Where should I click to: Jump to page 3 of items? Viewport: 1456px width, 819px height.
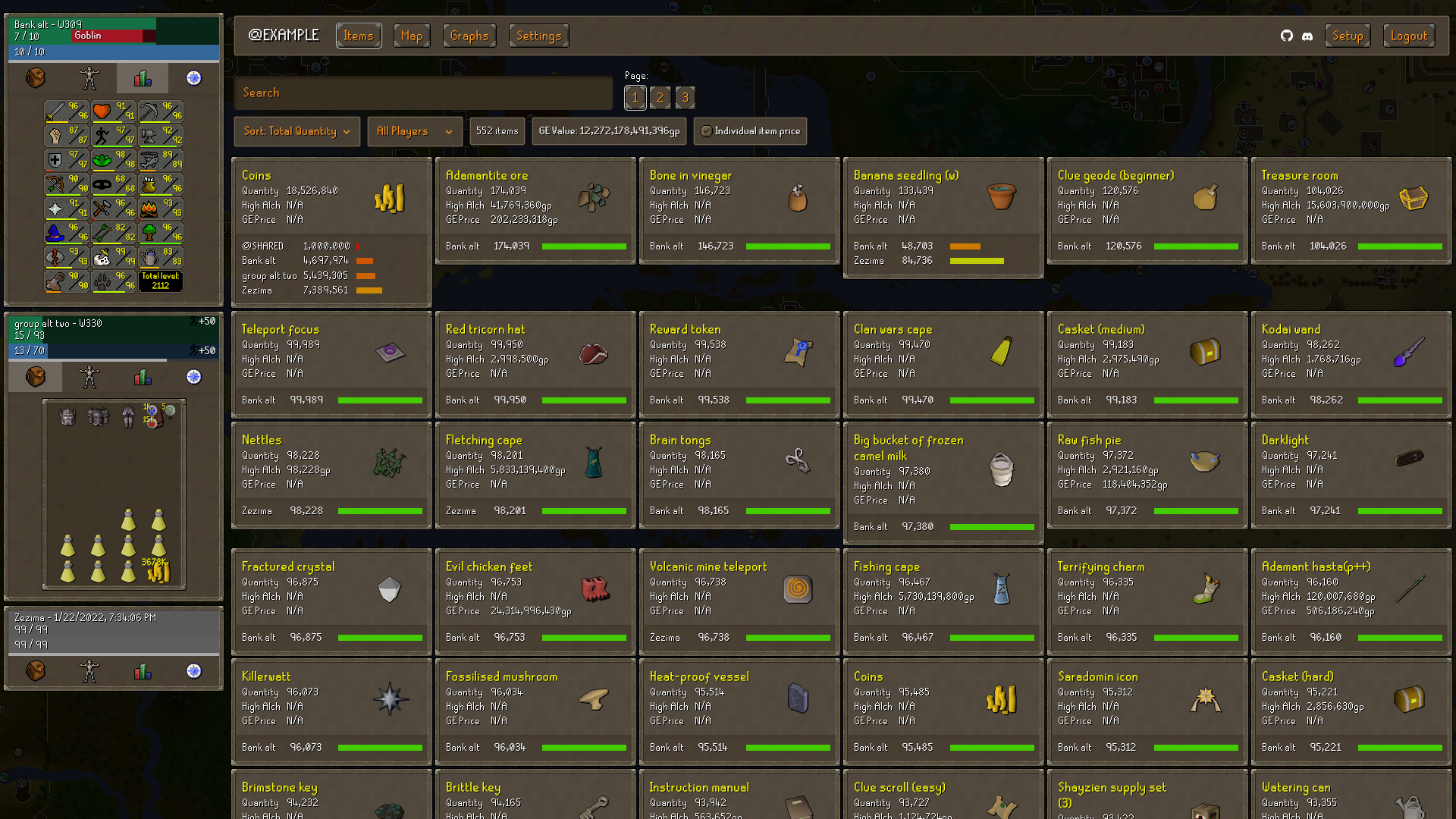pyautogui.click(x=685, y=97)
